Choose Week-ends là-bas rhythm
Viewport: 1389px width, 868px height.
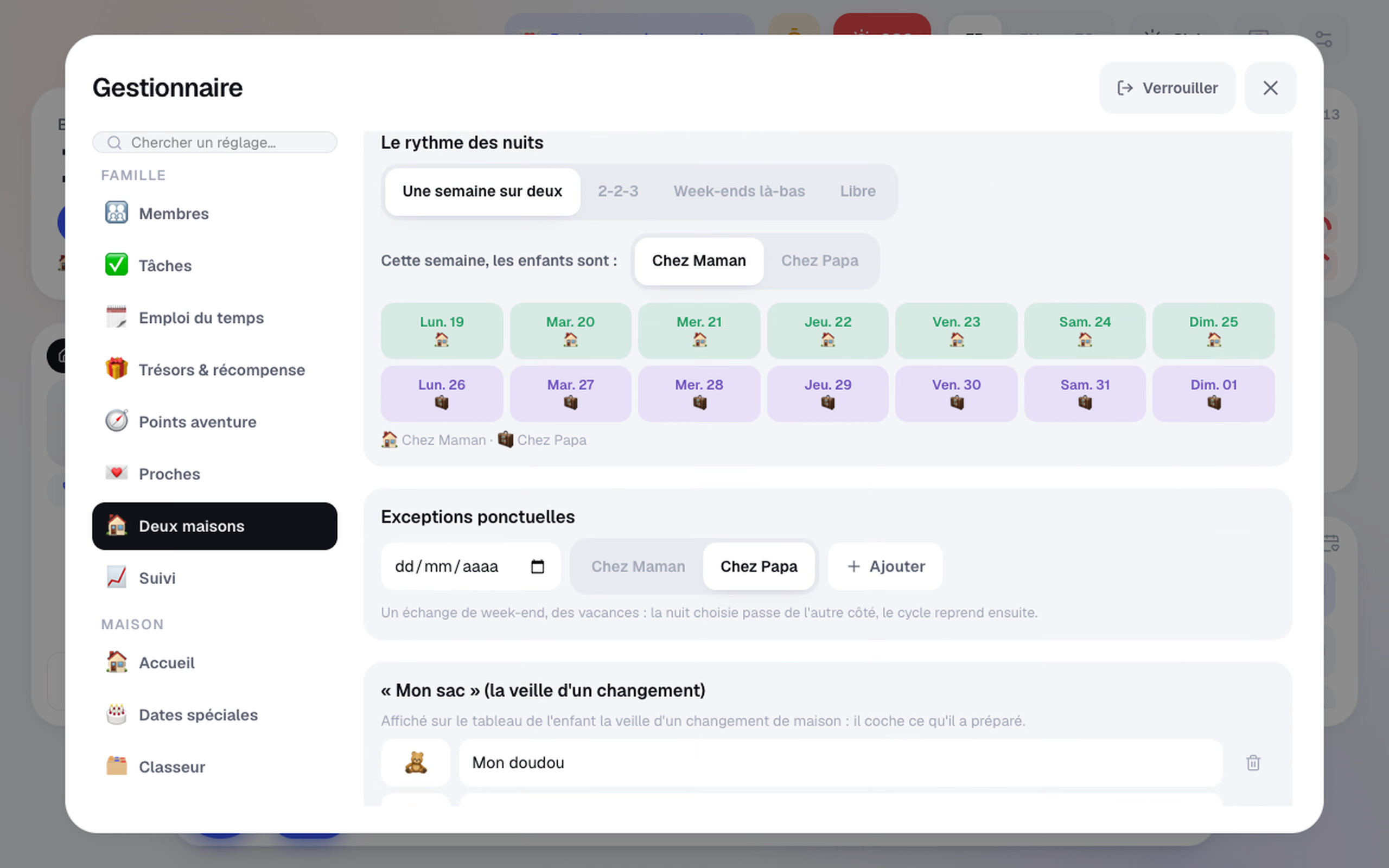click(740, 191)
